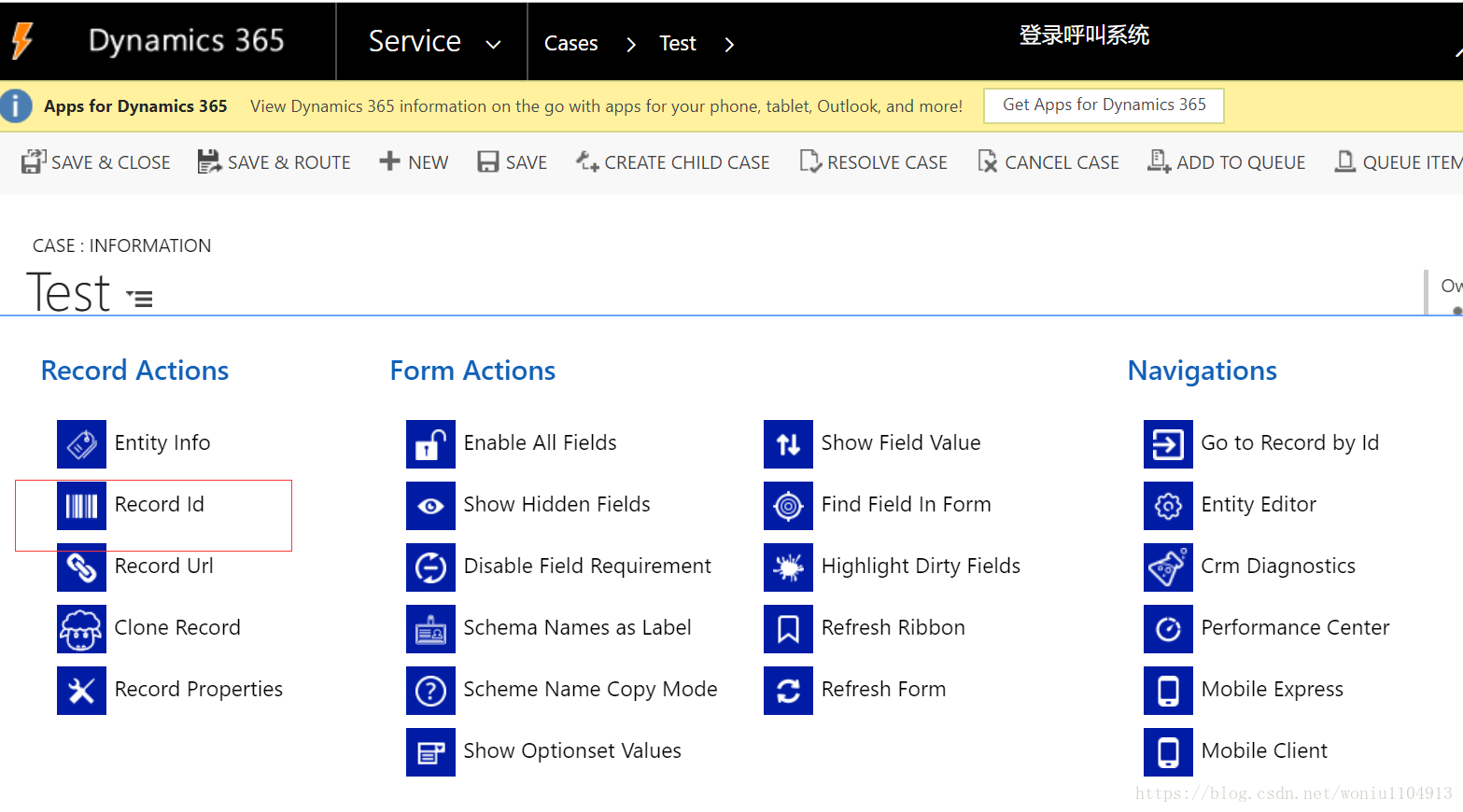
Task: Open the Test record form selector menu
Action: pyautogui.click(x=140, y=299)
